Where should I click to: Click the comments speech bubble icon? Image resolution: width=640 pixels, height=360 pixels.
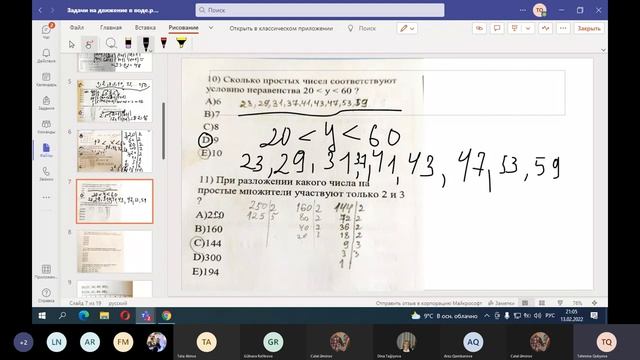497,28
